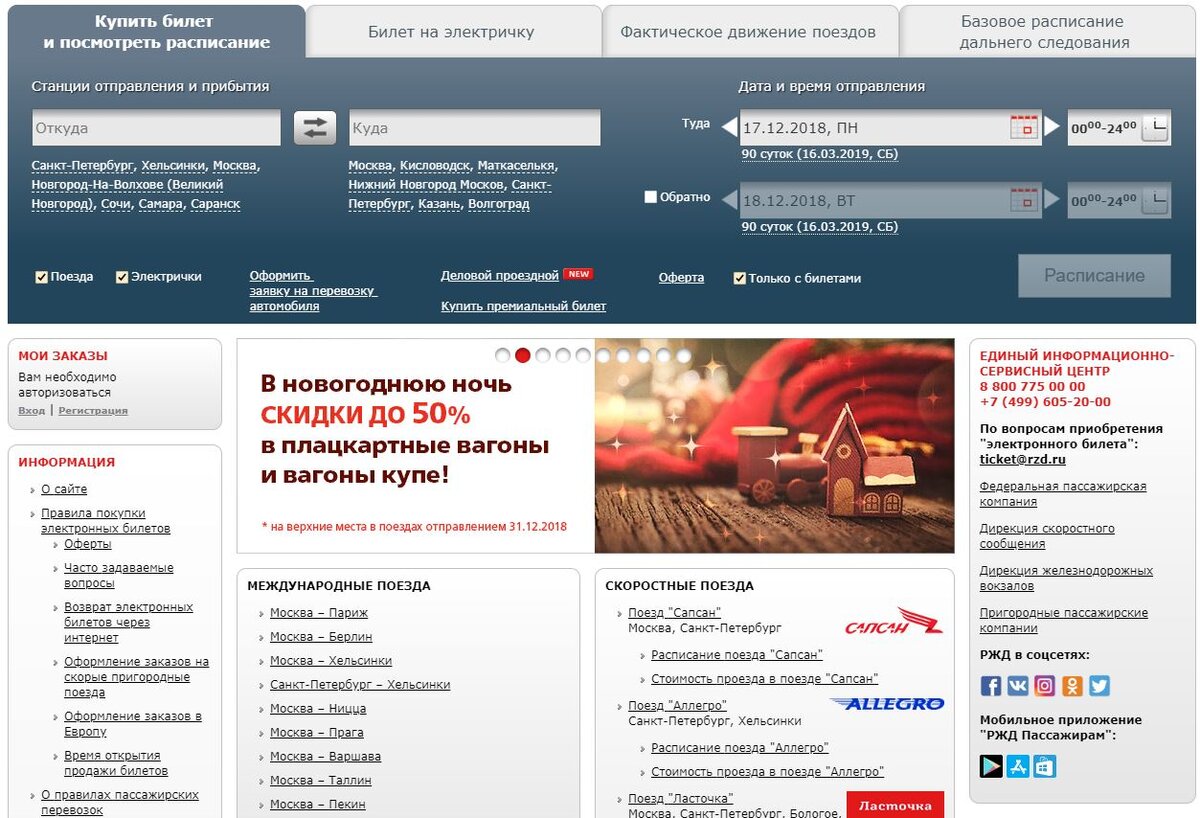Viewport: 1200px width, 818px height.
Task: Select the second banner slide dot
Action: pyautogui.click(x=523, y=355)
